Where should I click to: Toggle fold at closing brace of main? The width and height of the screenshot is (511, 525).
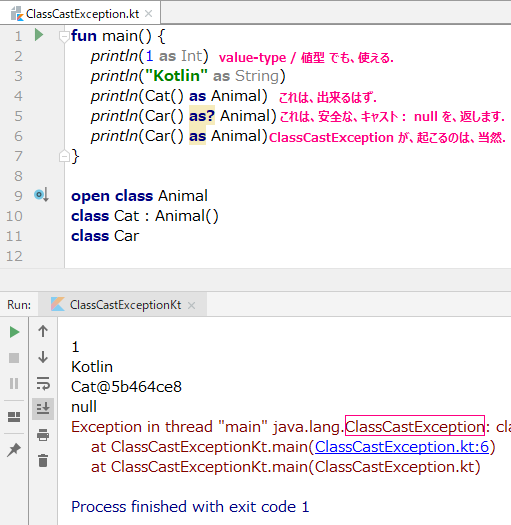(x=64, y=156)
